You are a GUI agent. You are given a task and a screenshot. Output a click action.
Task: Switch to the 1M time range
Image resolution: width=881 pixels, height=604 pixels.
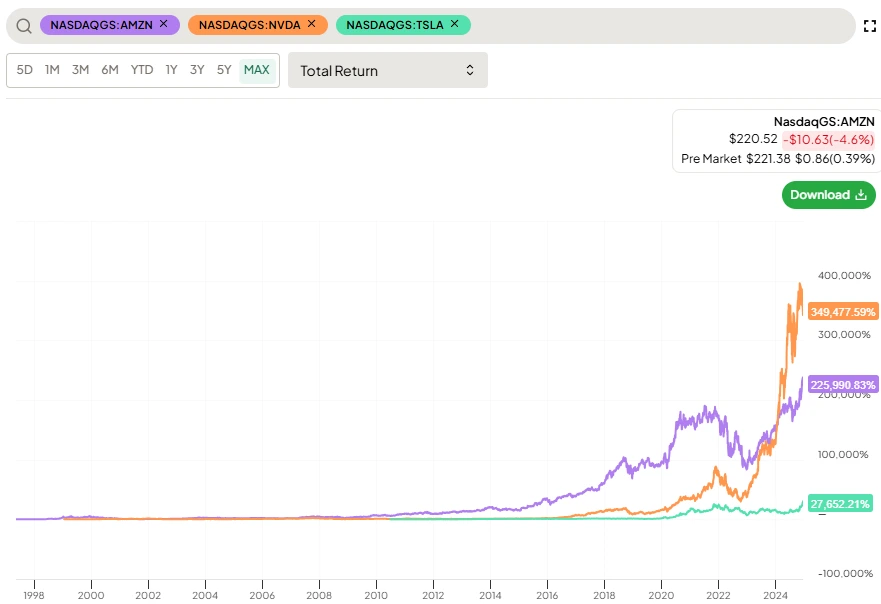(52, 70)
